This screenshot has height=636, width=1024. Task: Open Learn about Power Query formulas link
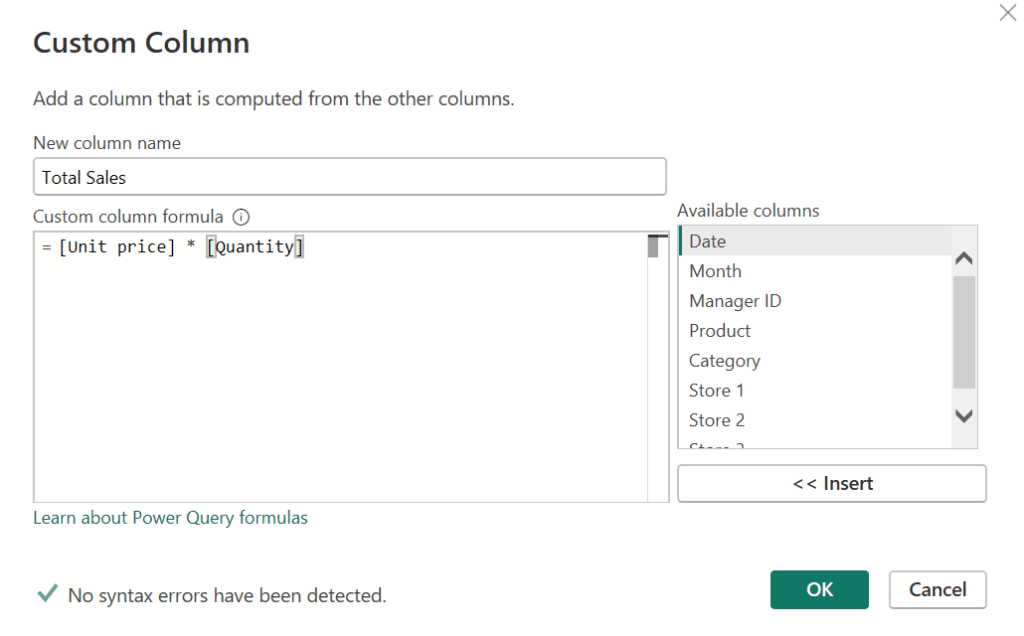(x=170, y=518)
